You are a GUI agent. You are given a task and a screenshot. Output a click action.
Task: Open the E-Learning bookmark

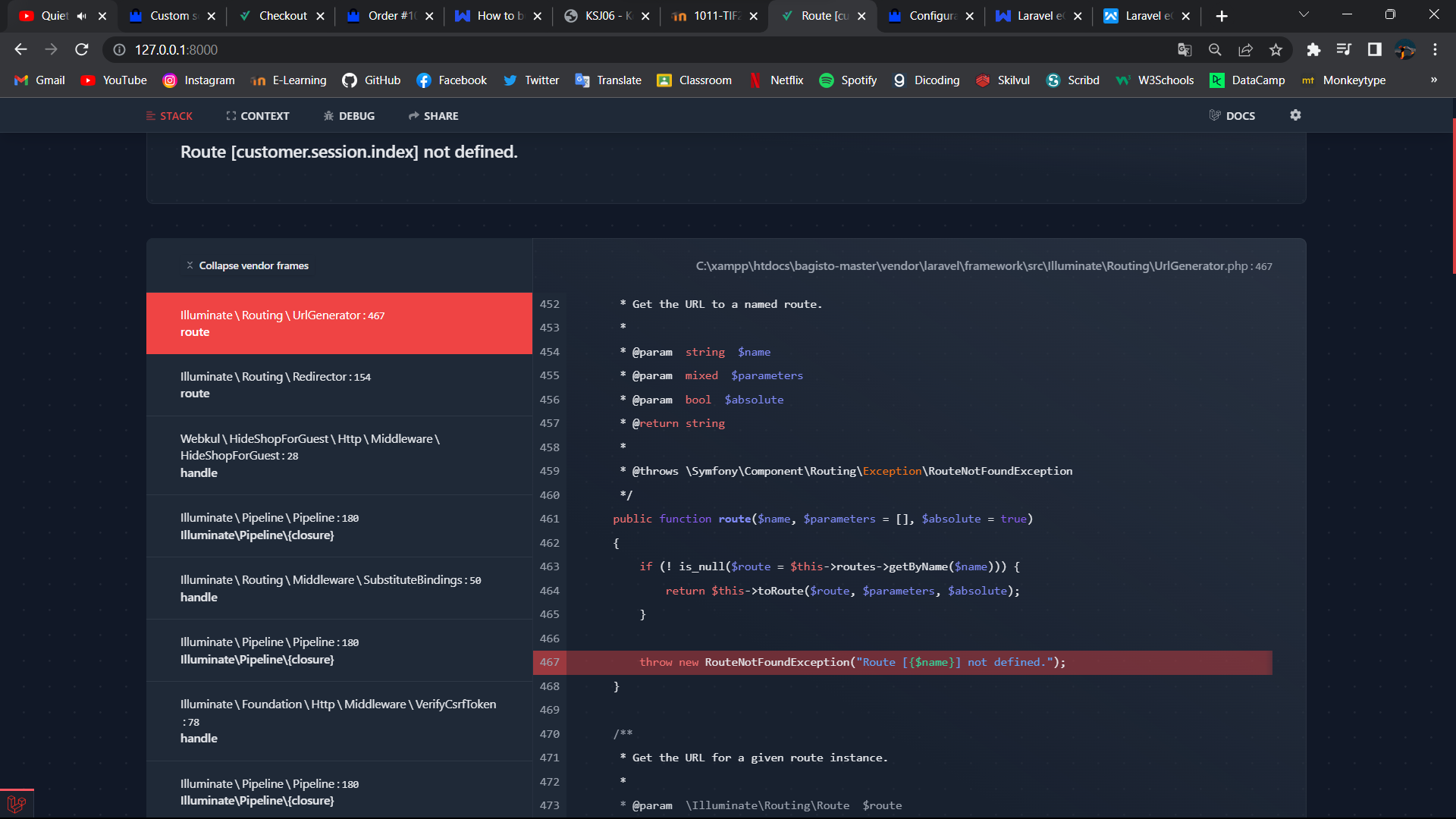coord(289,80)
